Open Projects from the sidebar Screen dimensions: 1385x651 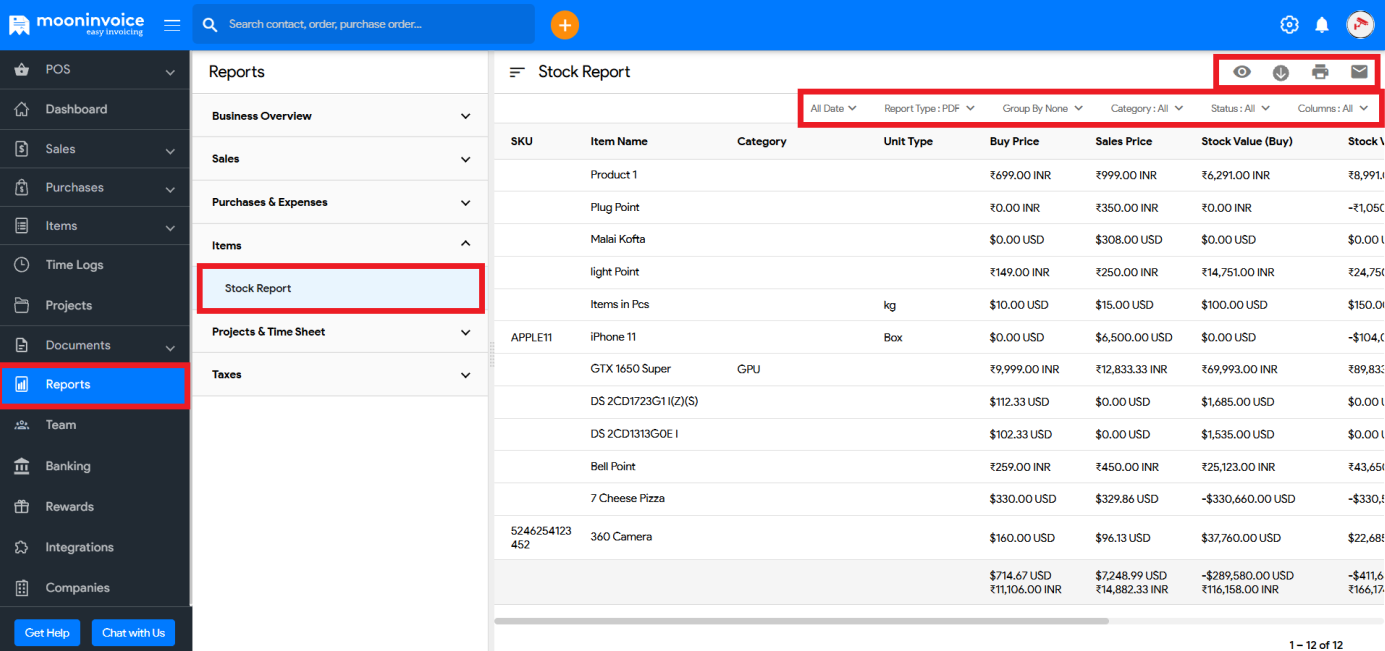[x=94, y=305]
